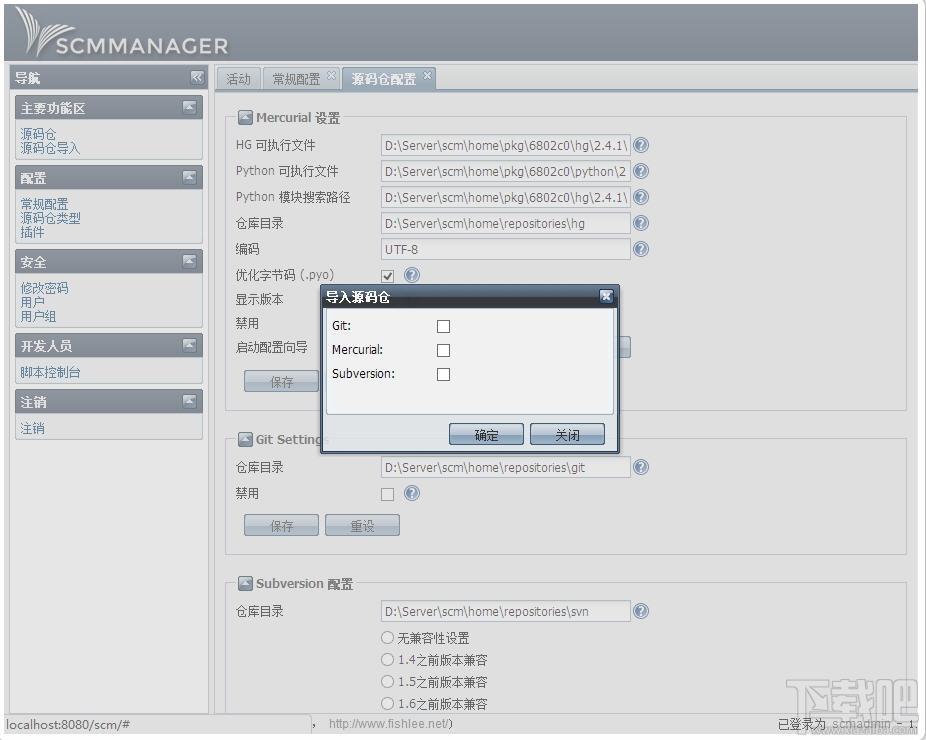Tick the Subversion checkbox in import dialog
The image size is (926, 740).
pyautogui.click(x=444, y=374)
